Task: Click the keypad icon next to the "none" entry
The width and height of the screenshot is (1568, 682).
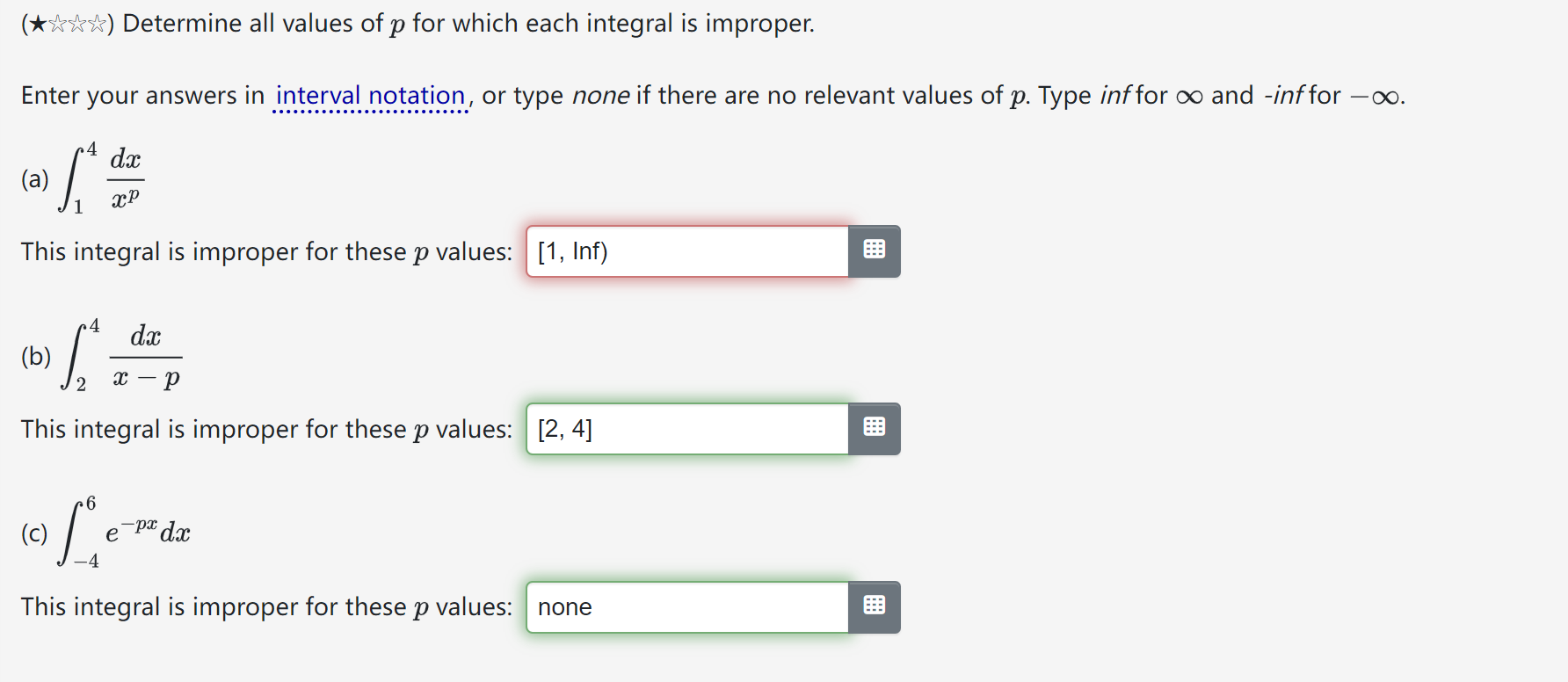Action: point(875,606)
